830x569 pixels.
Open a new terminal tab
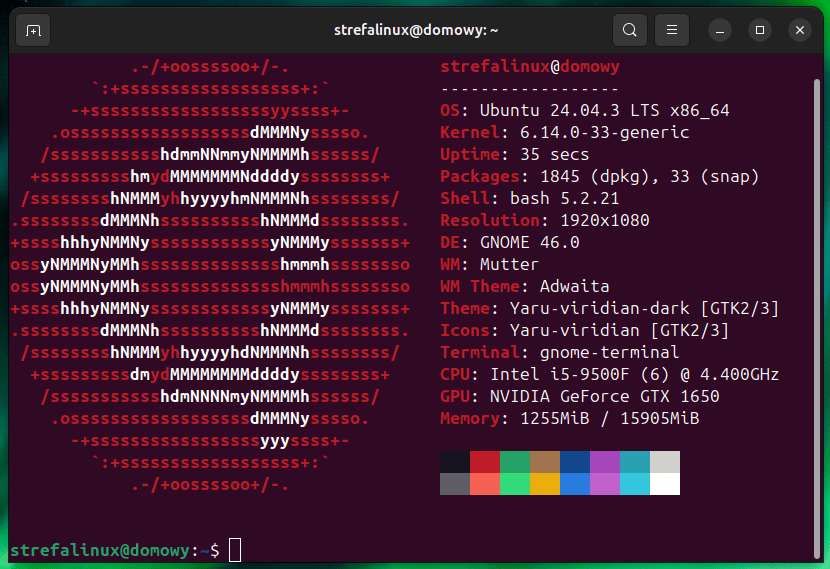pos(33,30)
